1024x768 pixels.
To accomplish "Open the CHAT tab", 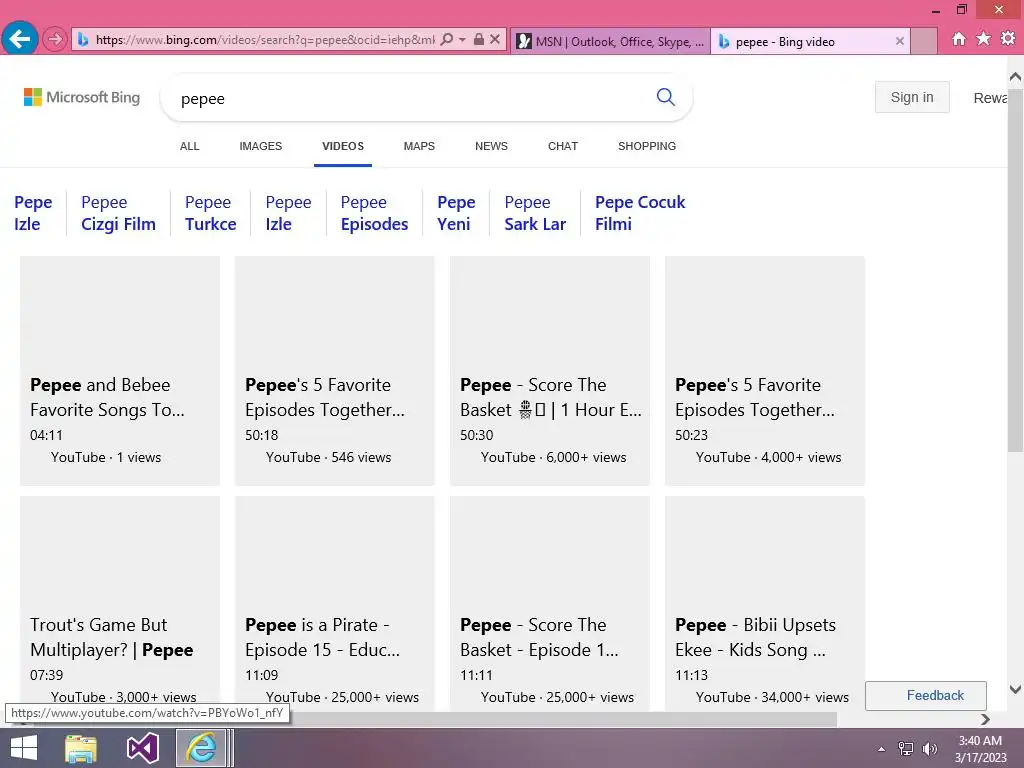I will point(563,146).
